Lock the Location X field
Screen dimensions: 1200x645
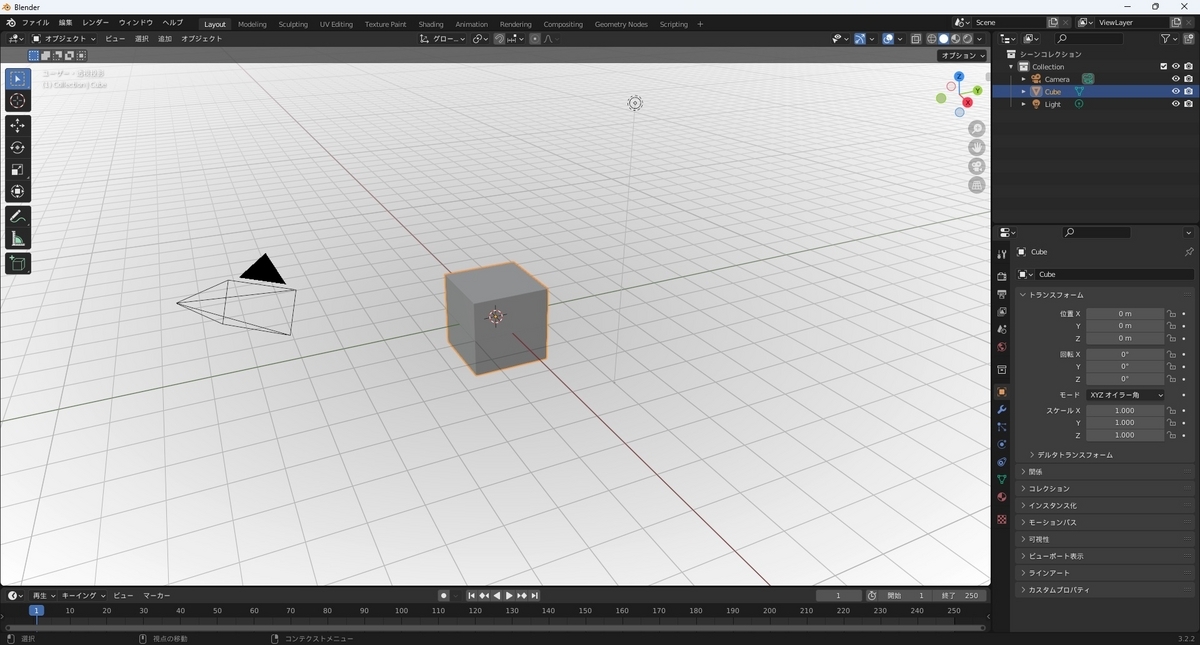(1171, 314)
